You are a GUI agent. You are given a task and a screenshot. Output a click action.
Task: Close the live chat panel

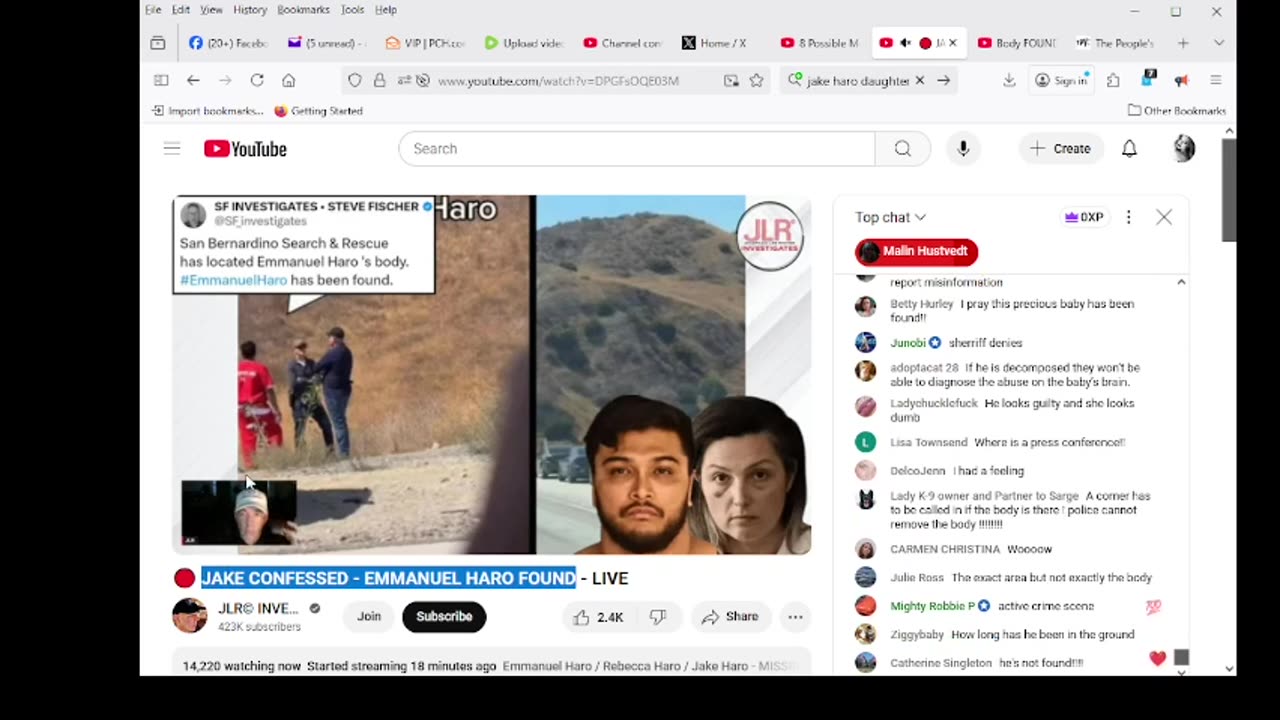(x=1164, y=217)
